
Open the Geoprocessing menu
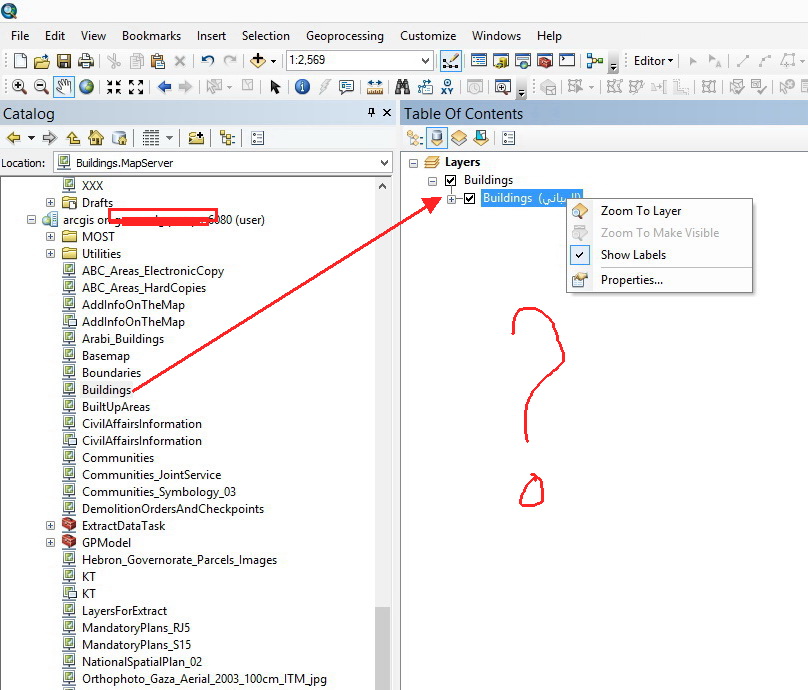(345, 36)
